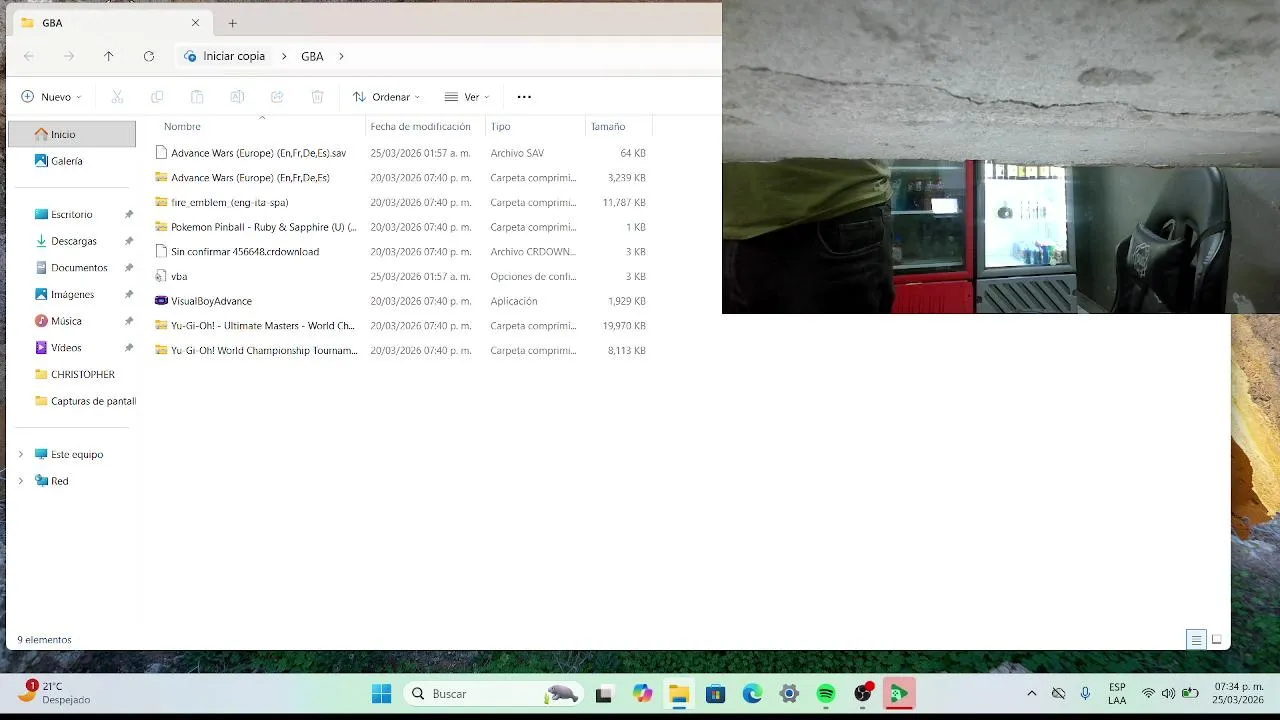Select the Advance Wars (Europe) (En,Fr,De,Es) compressed folder
The width and height of the screenshot is (1280, 720).
click(250, 178)
